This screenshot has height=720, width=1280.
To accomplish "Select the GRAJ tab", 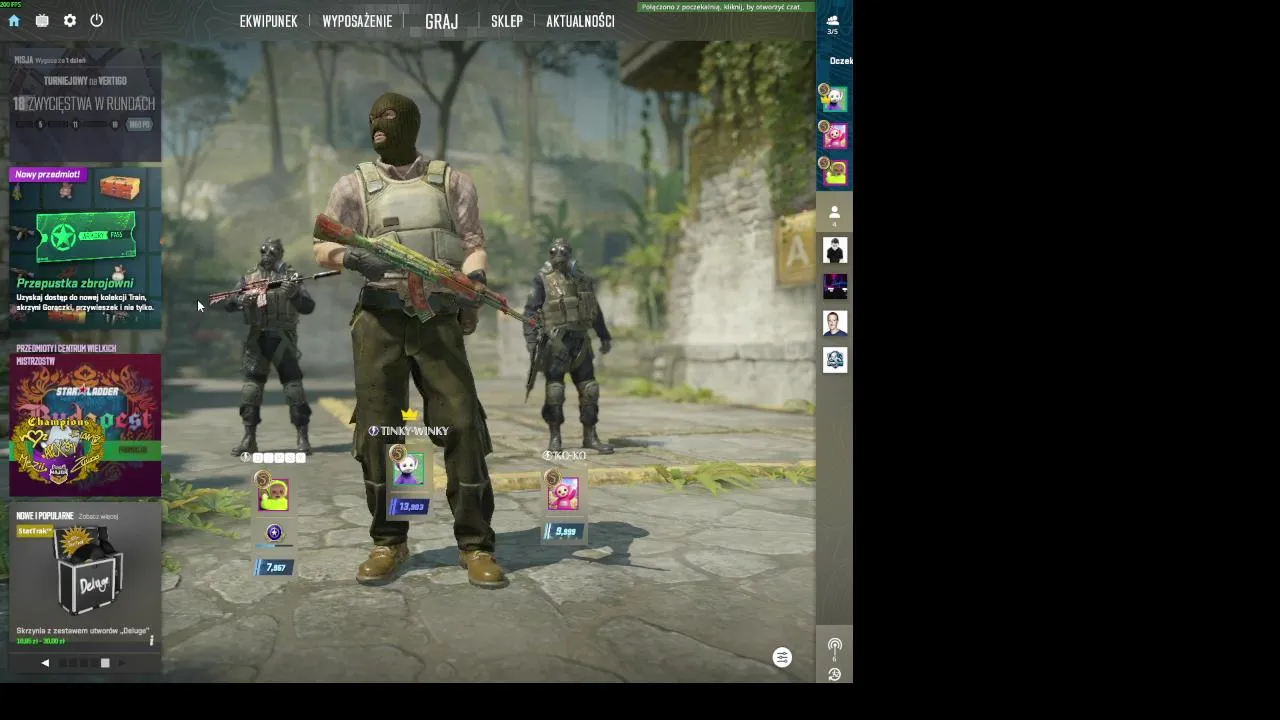I will point(441,21).
